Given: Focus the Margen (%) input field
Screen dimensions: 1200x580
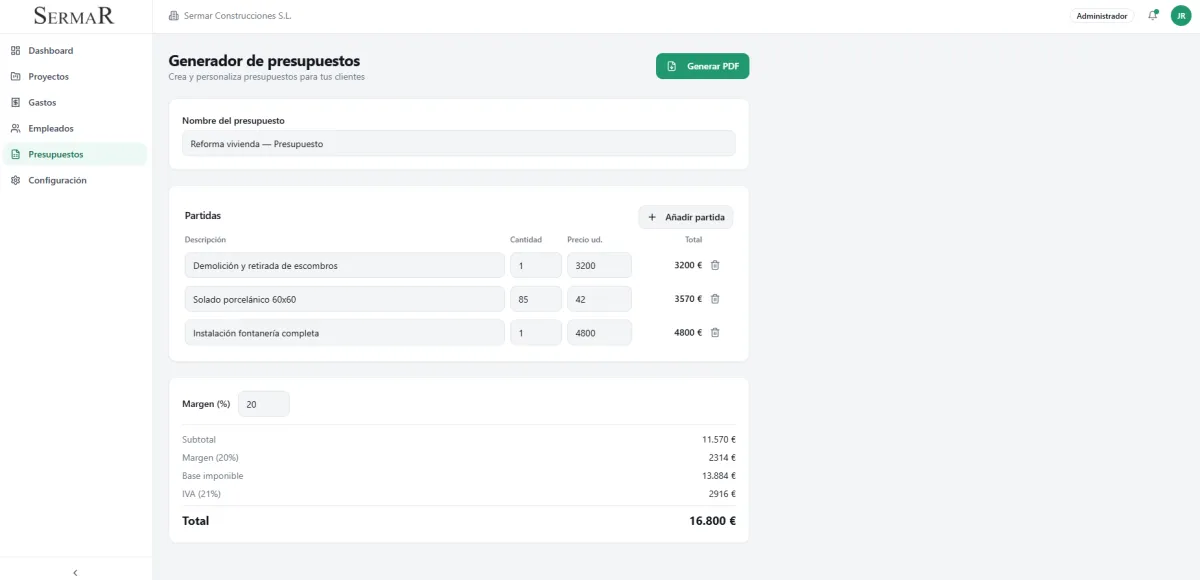Looking at the screenshot, I should click(264, 404).
